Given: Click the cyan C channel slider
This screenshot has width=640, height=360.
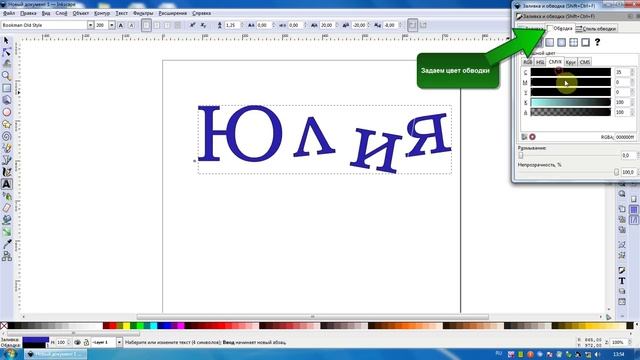Looking at the screenshot, I should (x=571, y=72).
